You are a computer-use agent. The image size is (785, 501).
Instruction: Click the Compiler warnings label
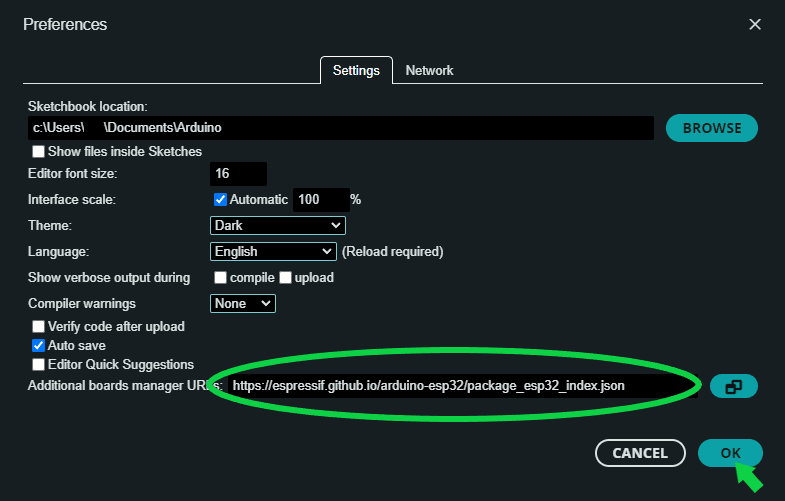click(82, 304)
